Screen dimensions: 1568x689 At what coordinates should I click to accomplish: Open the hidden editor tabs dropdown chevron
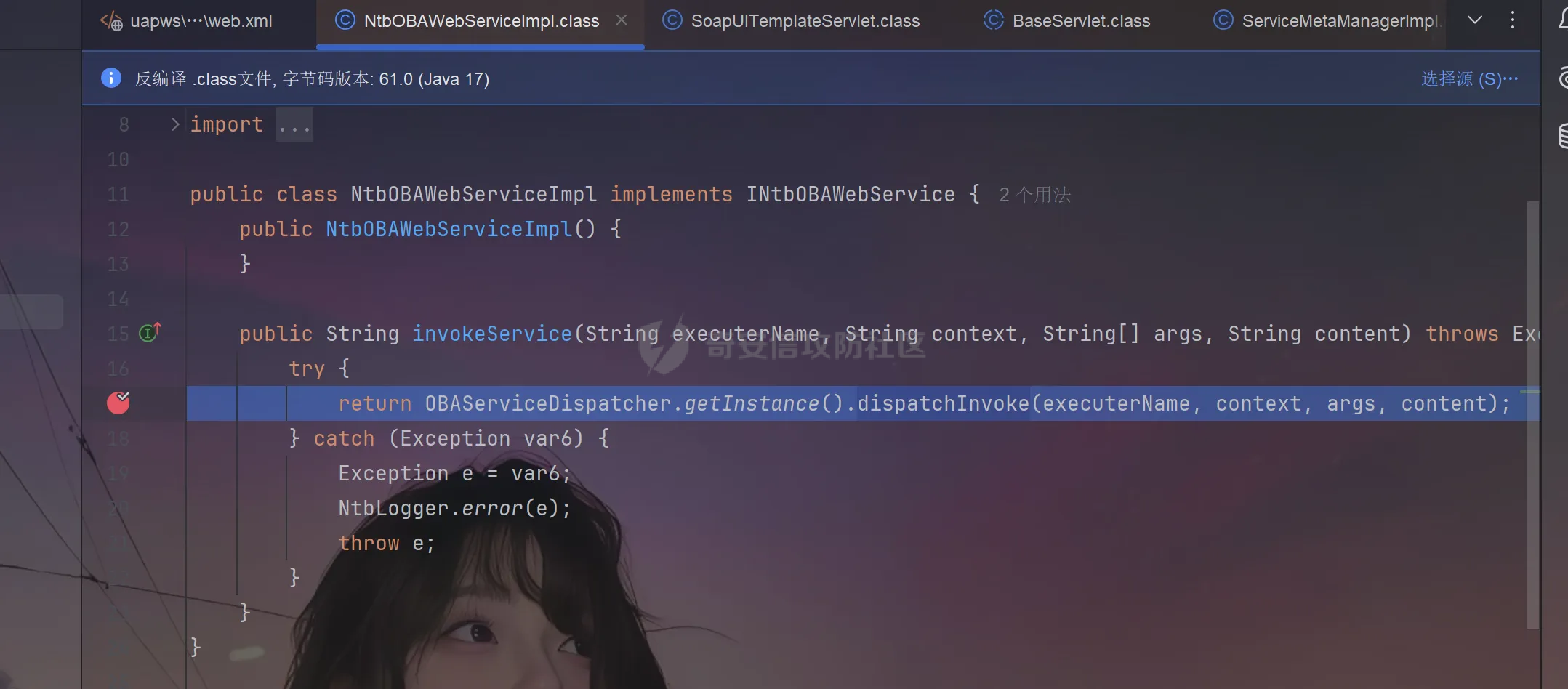(x=1474, y=20)
